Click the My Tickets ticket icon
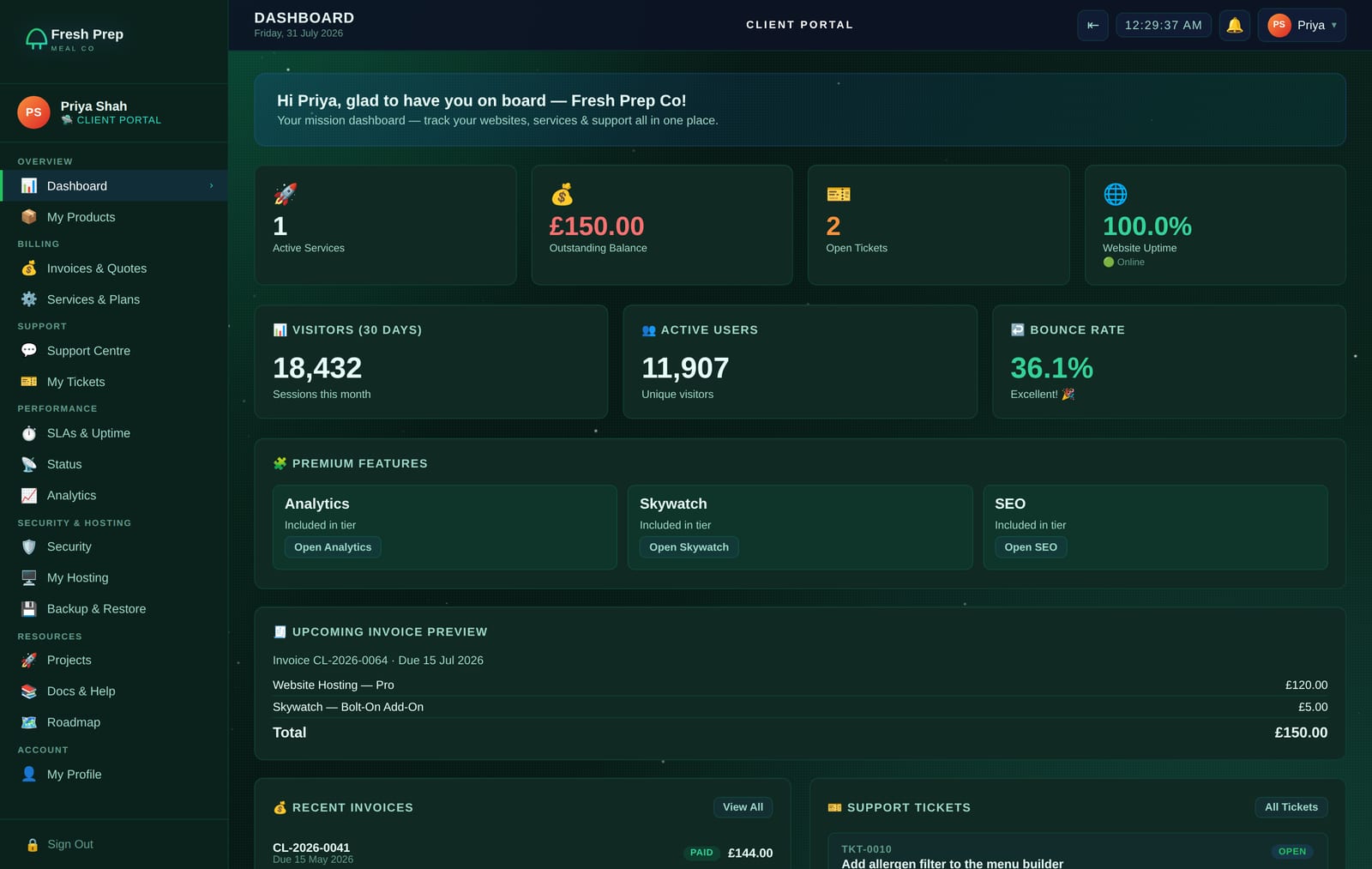The height and width of the screenshot is (869, 1372). coord(29,382)
